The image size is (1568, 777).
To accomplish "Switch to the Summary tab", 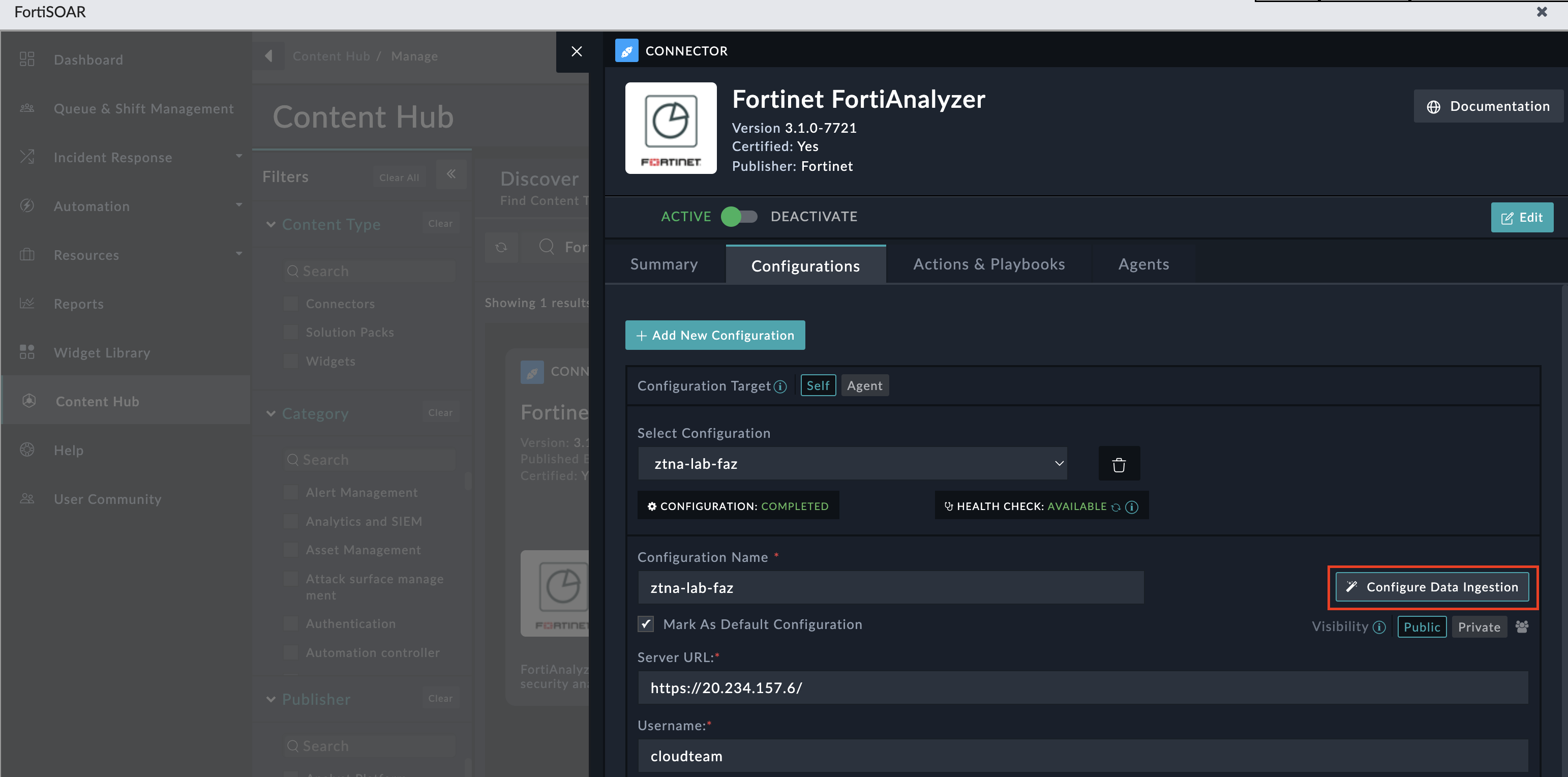I will click(664, 264).
